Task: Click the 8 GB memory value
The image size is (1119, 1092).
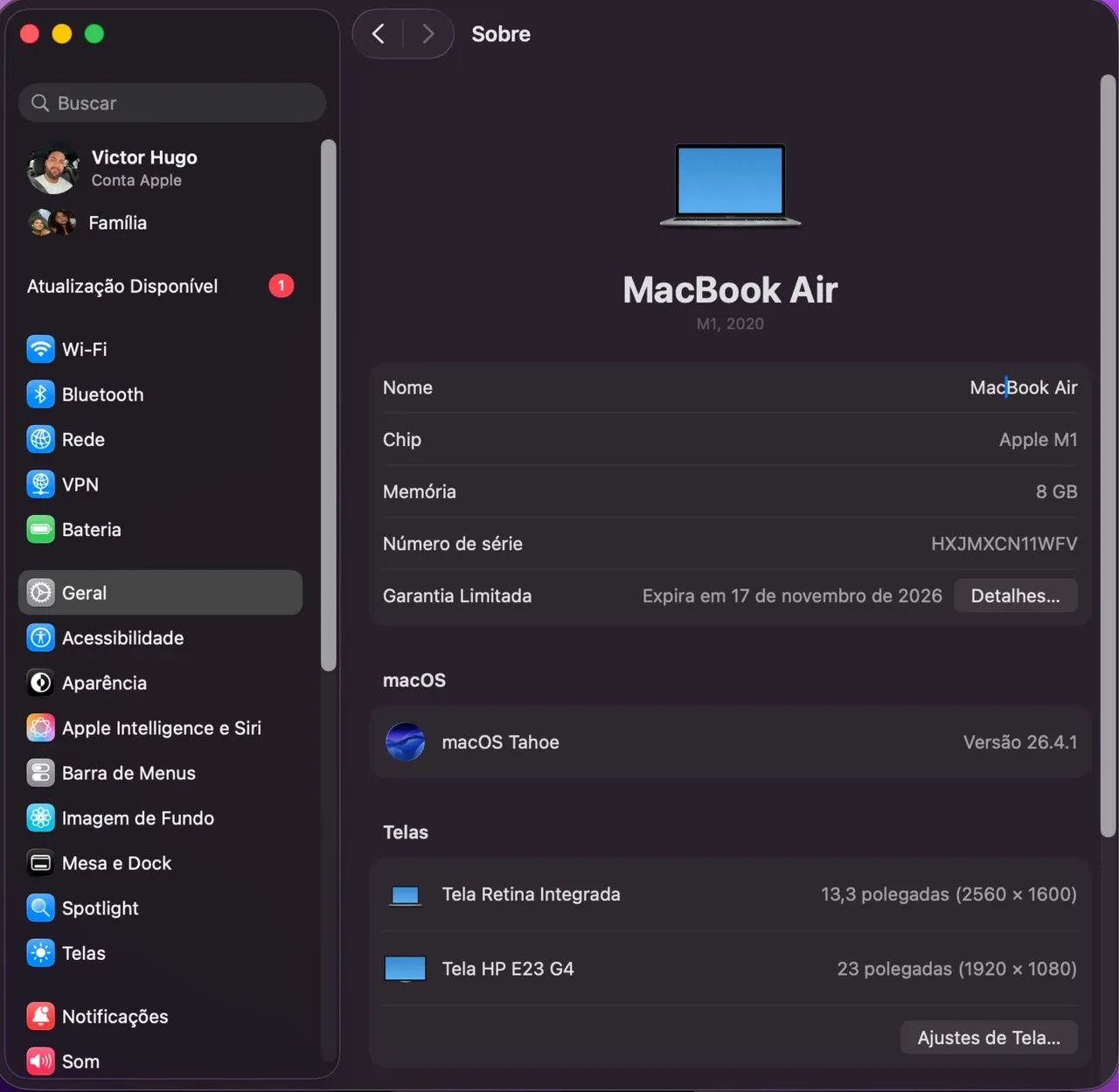Action: [1057, 491]
